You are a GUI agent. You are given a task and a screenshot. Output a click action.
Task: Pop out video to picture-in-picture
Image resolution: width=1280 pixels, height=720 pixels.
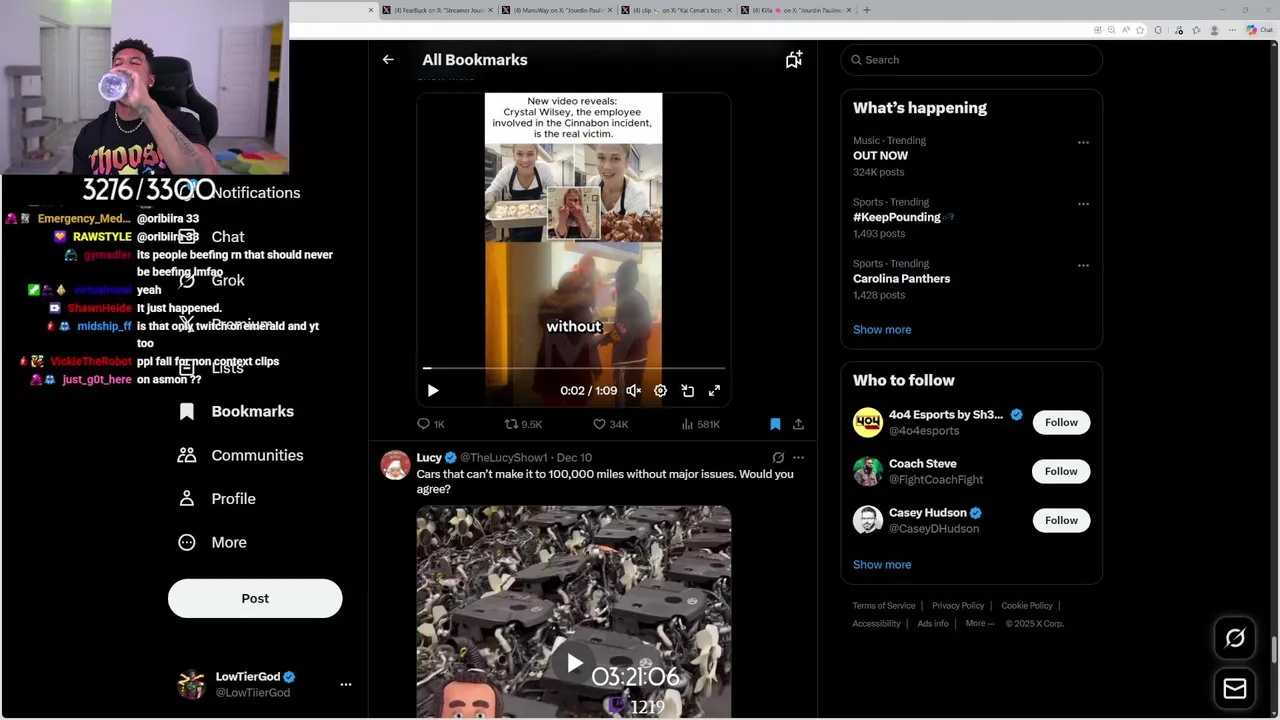coord(688,391)
